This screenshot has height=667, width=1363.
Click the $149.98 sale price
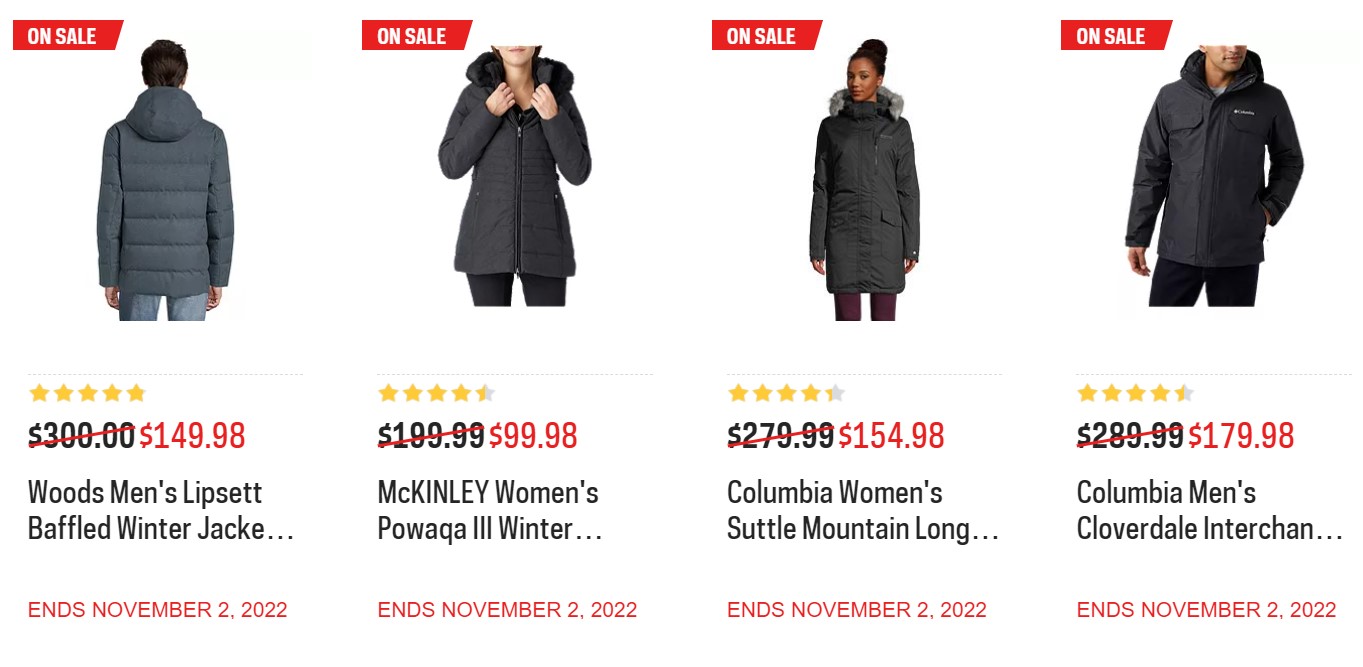[192, 436]
